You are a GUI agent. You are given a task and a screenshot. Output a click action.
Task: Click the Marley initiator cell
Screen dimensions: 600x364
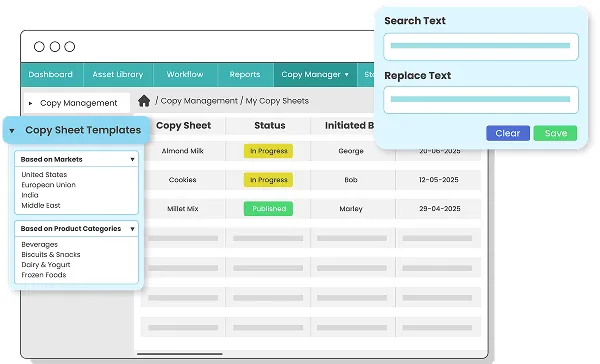click(x=351, y=209)
